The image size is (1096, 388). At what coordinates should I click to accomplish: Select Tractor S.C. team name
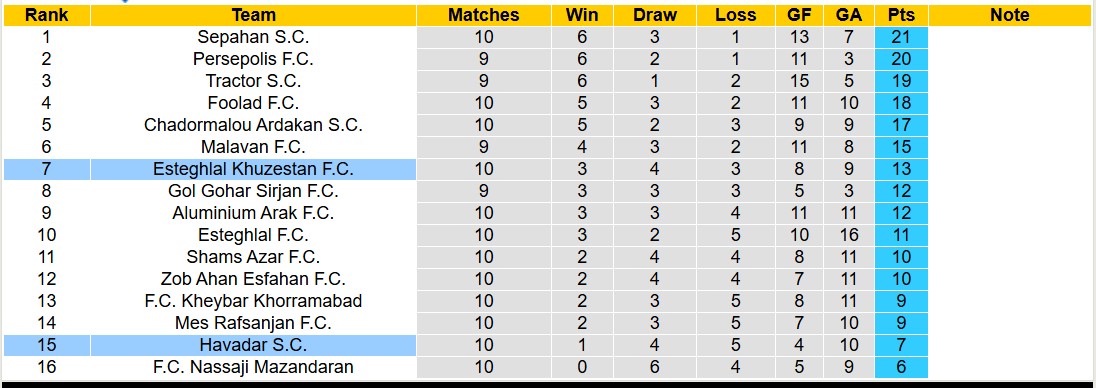tap(253, 81)
